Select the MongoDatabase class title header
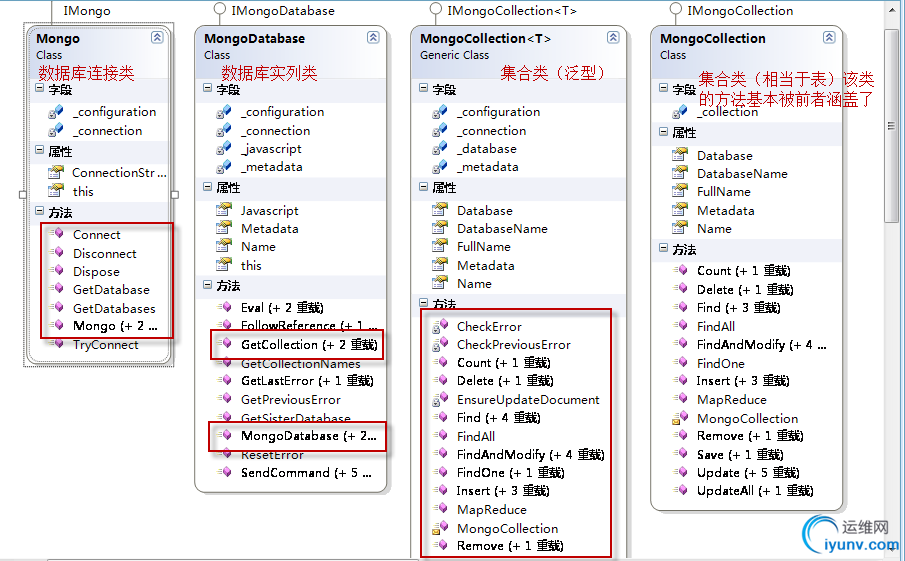 pos(255,39)
